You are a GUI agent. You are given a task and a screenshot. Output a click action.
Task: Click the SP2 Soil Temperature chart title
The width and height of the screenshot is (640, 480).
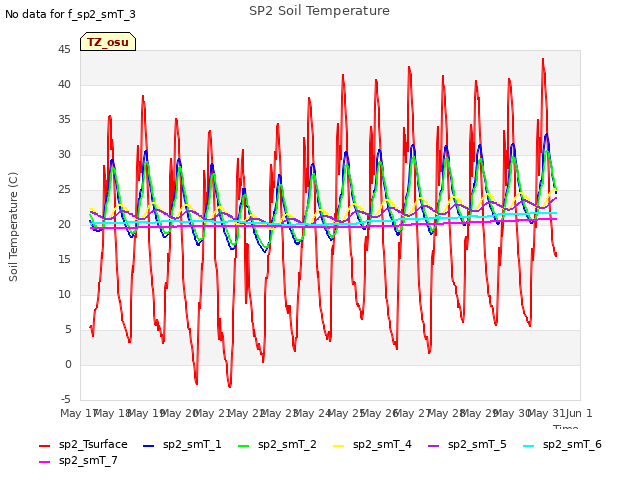[319, 11]
